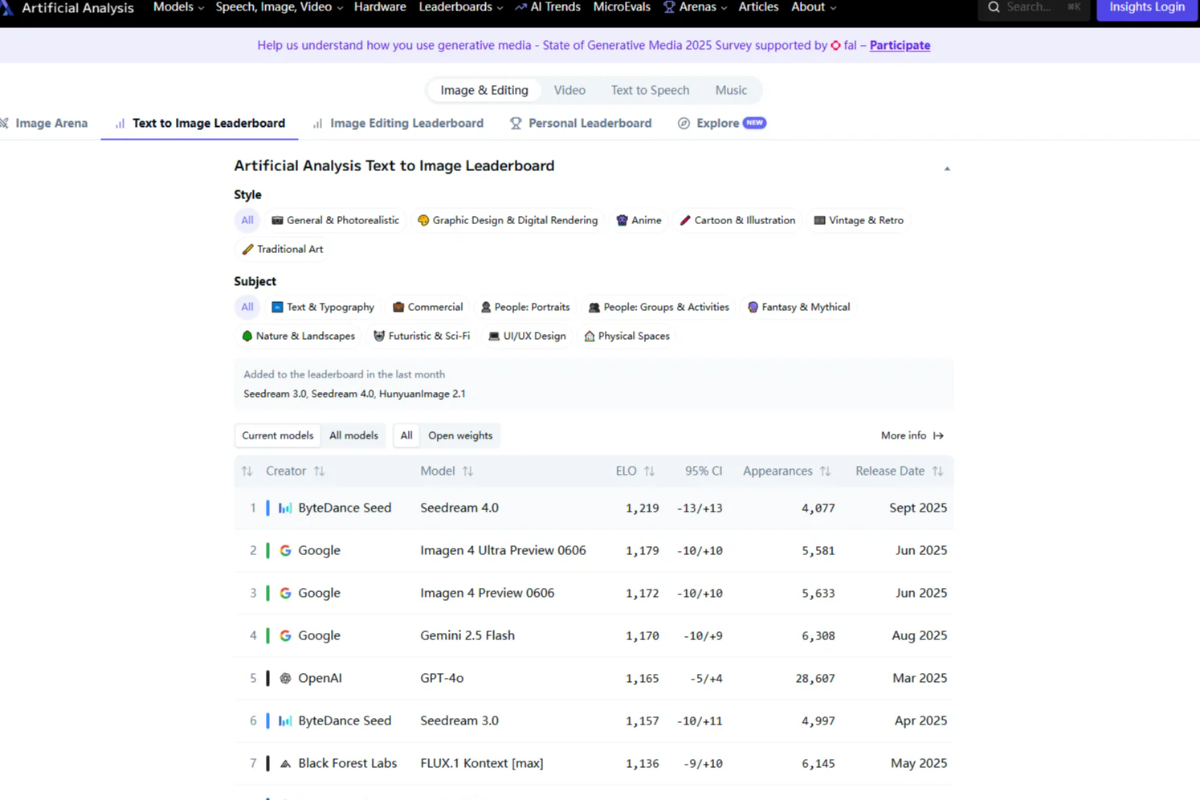The width and height of the screenshot is (1200, 800).
Task: Click the More info link
Action: pyautogui.click(x=912, y=436)
